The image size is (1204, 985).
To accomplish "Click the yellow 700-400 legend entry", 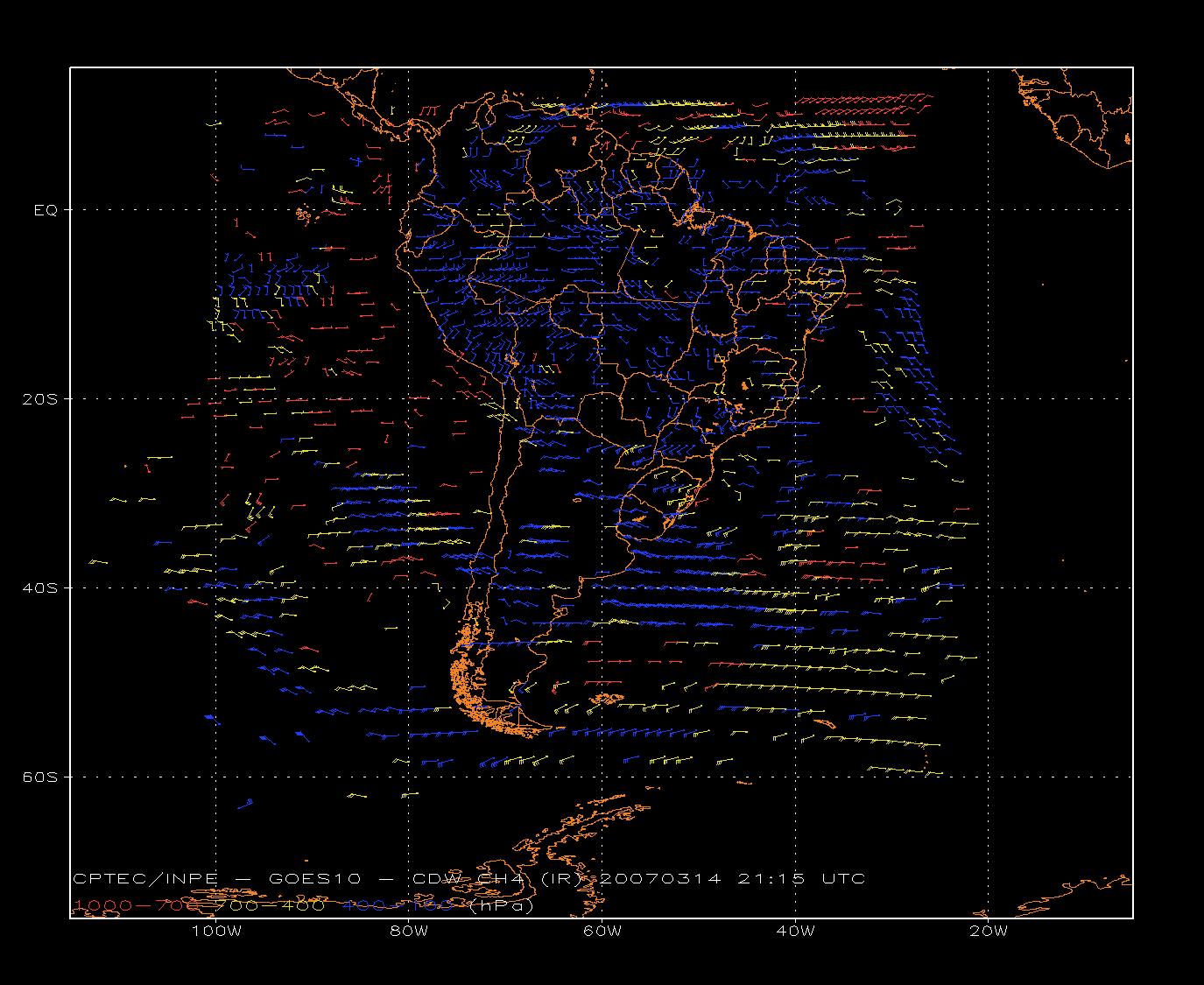I will [x=271, y=906].
